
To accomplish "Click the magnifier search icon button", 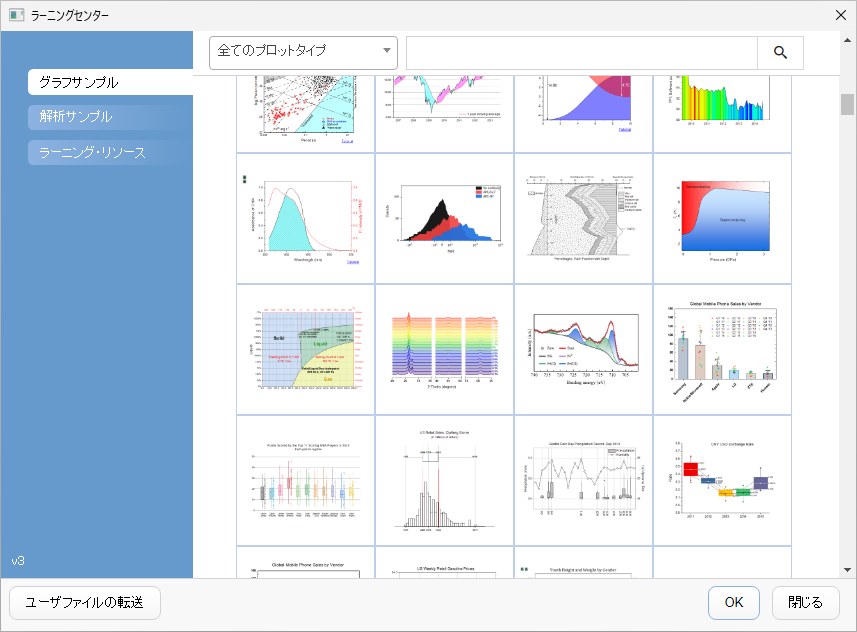I will (780, 53).
